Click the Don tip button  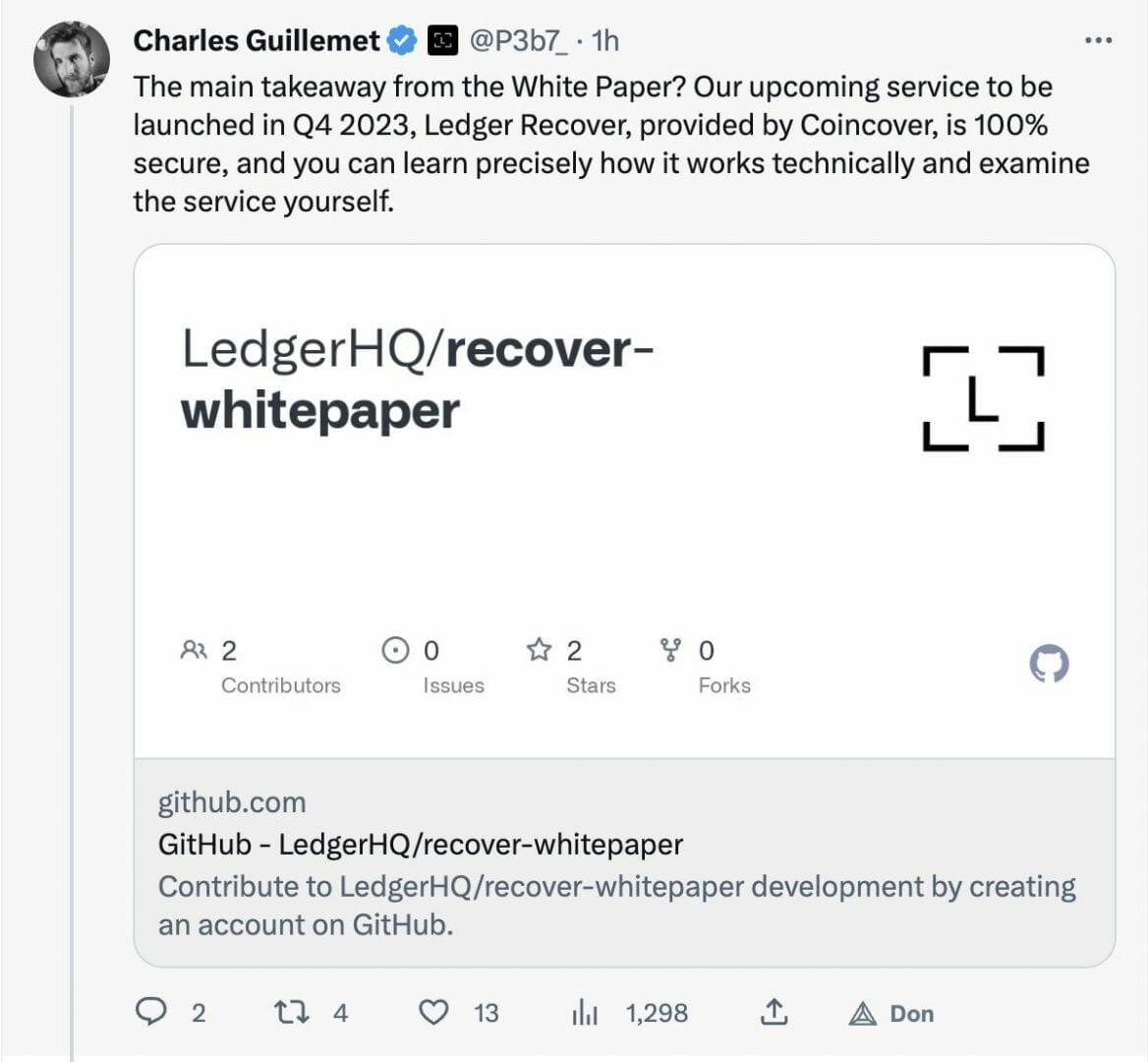[x=892, y=1013]
